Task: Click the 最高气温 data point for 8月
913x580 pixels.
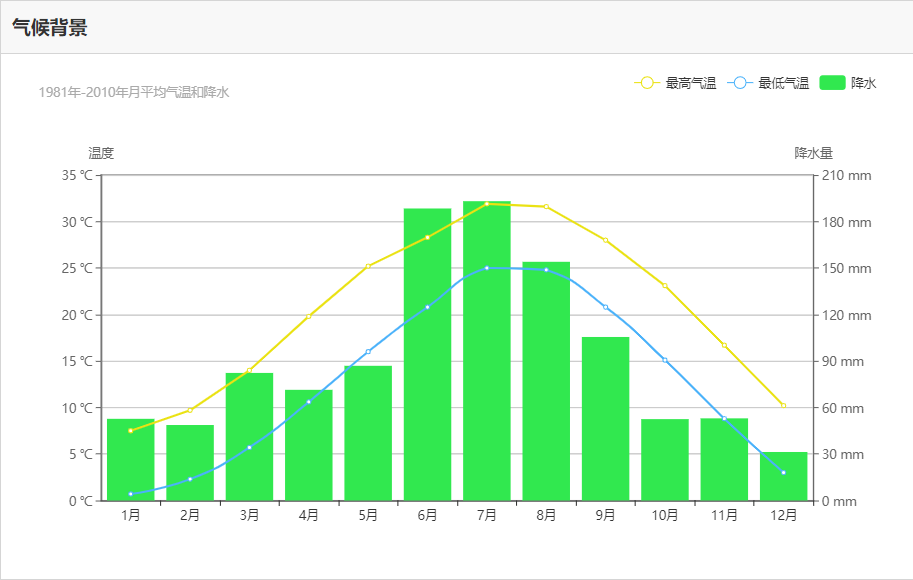Action: [546, 206]
